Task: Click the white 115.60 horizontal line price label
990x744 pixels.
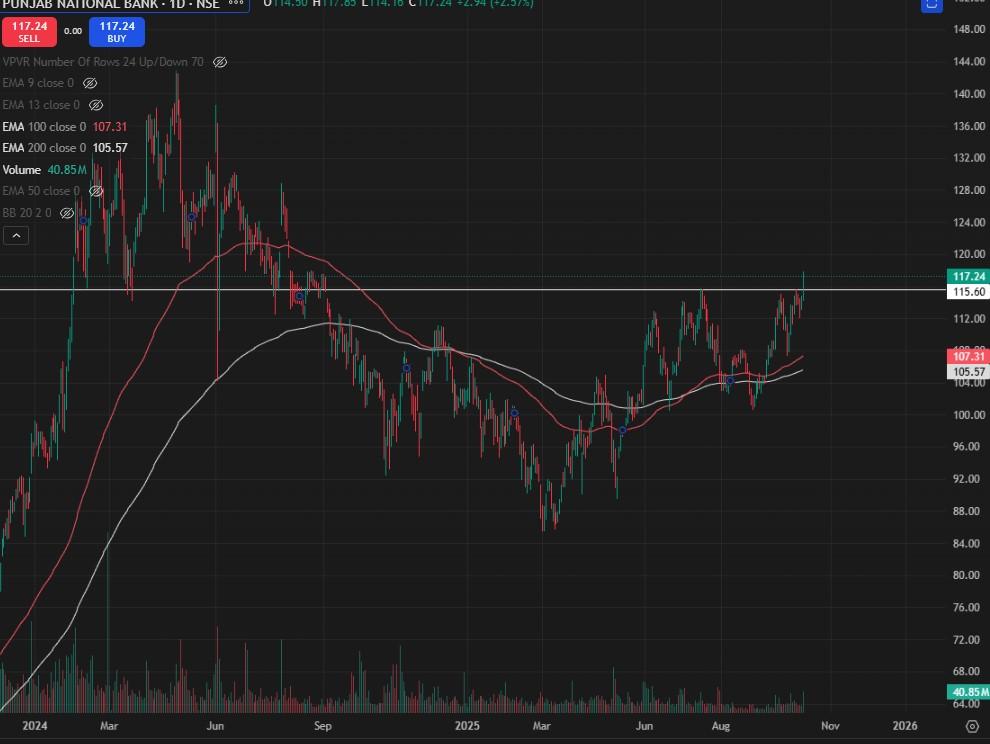Action: (969, 291)
